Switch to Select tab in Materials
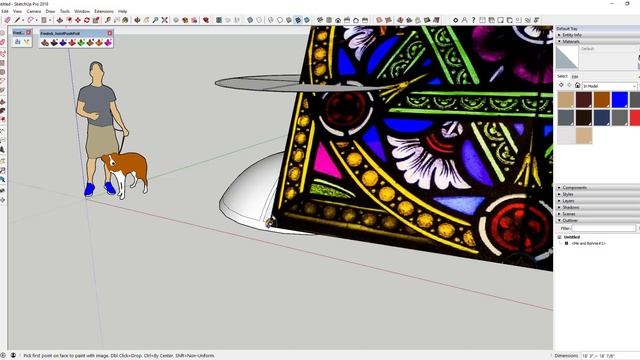Screen dimensions: 640x360 tap(562, 76)
